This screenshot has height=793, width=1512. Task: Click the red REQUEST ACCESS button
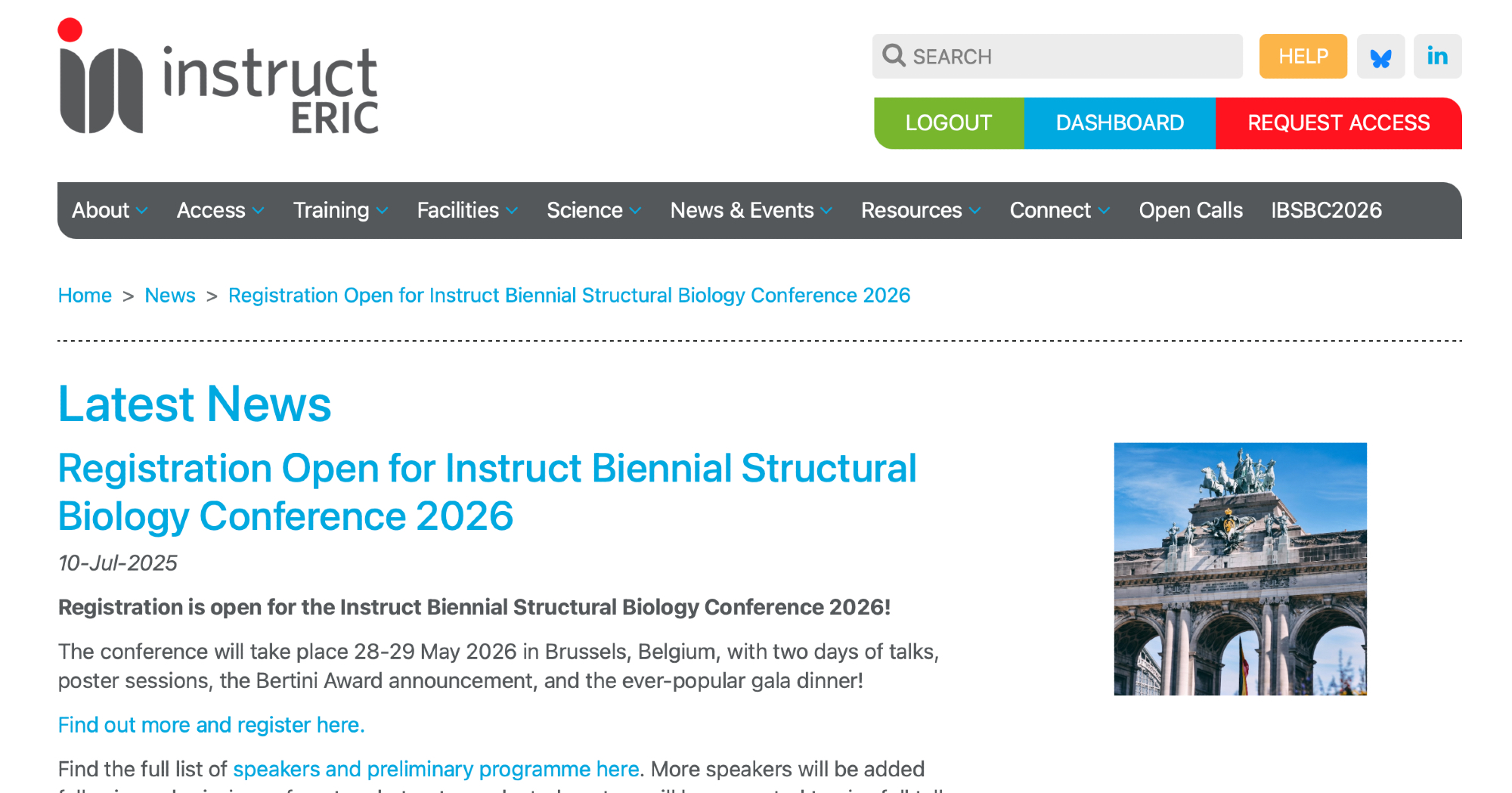(x=1337, y=123)
